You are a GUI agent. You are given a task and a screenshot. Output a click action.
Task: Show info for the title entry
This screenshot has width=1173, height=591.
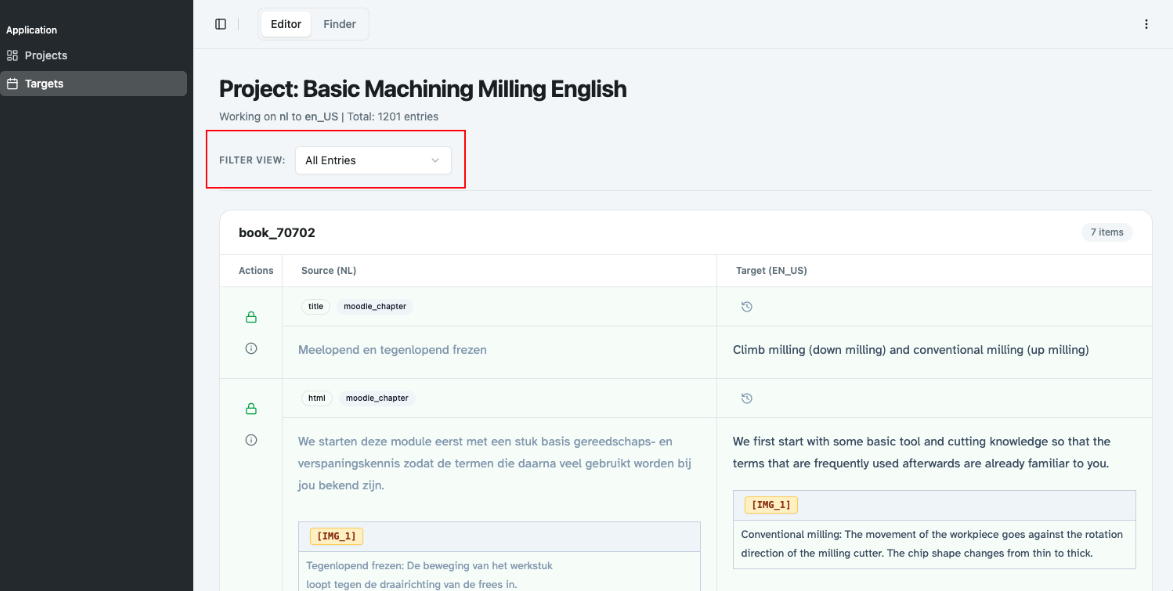[251, 349]
